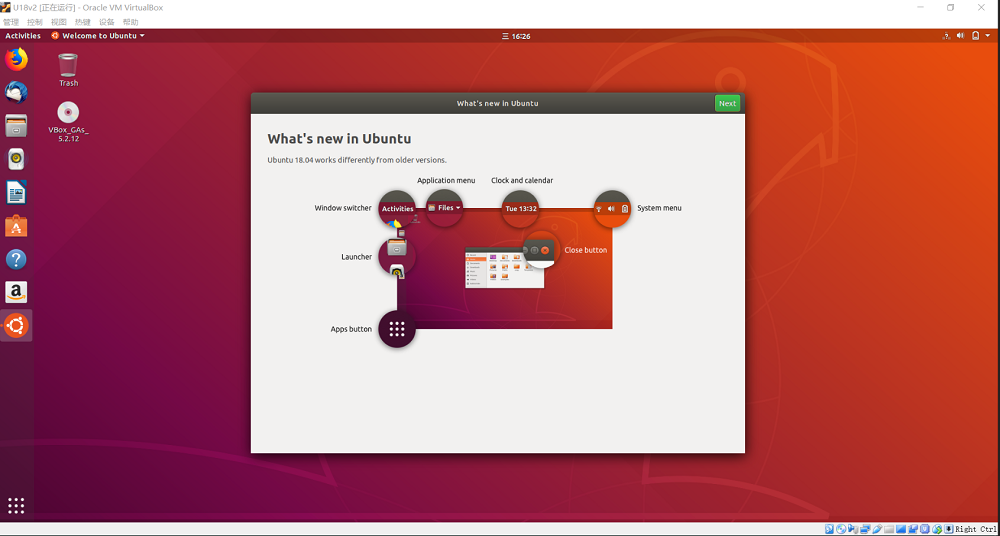Click VirtualBox USB devices status icon

[x=878, y=529]
